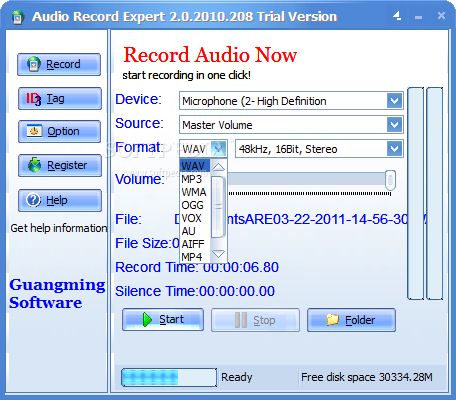Click the disabled Stop button

[x=255, y=320]
